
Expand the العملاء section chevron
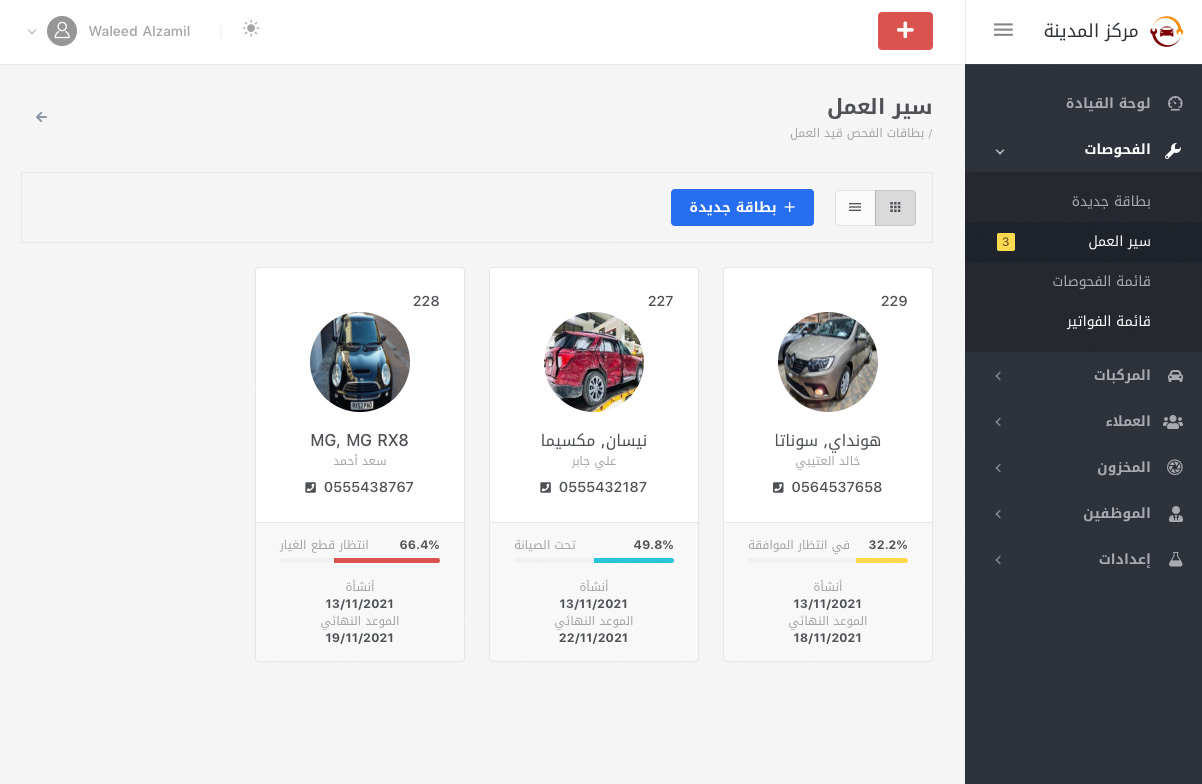pyautogui.click(x=997, y=422)
